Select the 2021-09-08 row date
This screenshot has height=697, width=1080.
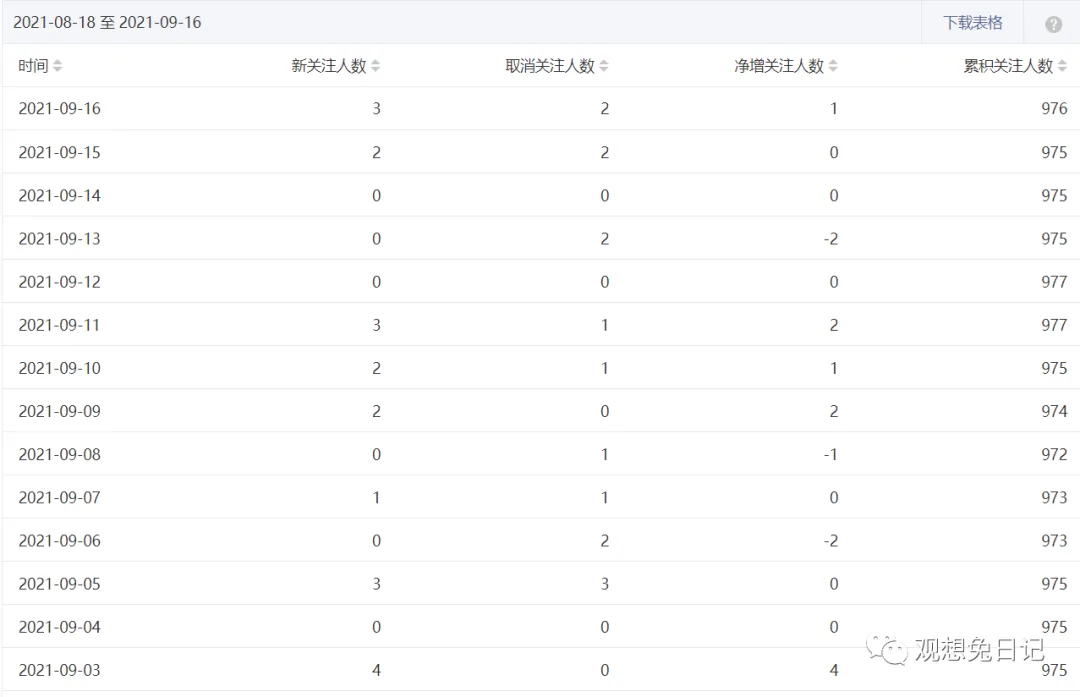point(60,455)
